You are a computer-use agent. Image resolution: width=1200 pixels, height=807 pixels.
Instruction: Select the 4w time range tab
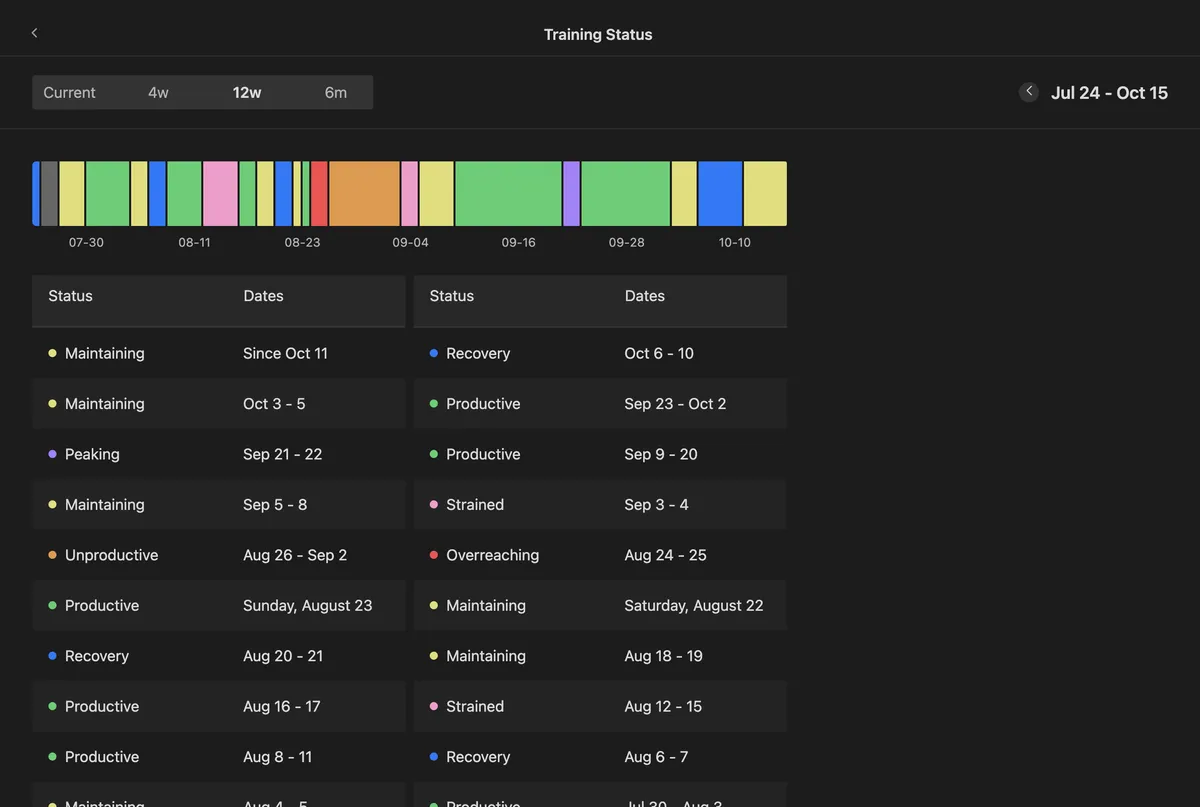coord(158,92)
